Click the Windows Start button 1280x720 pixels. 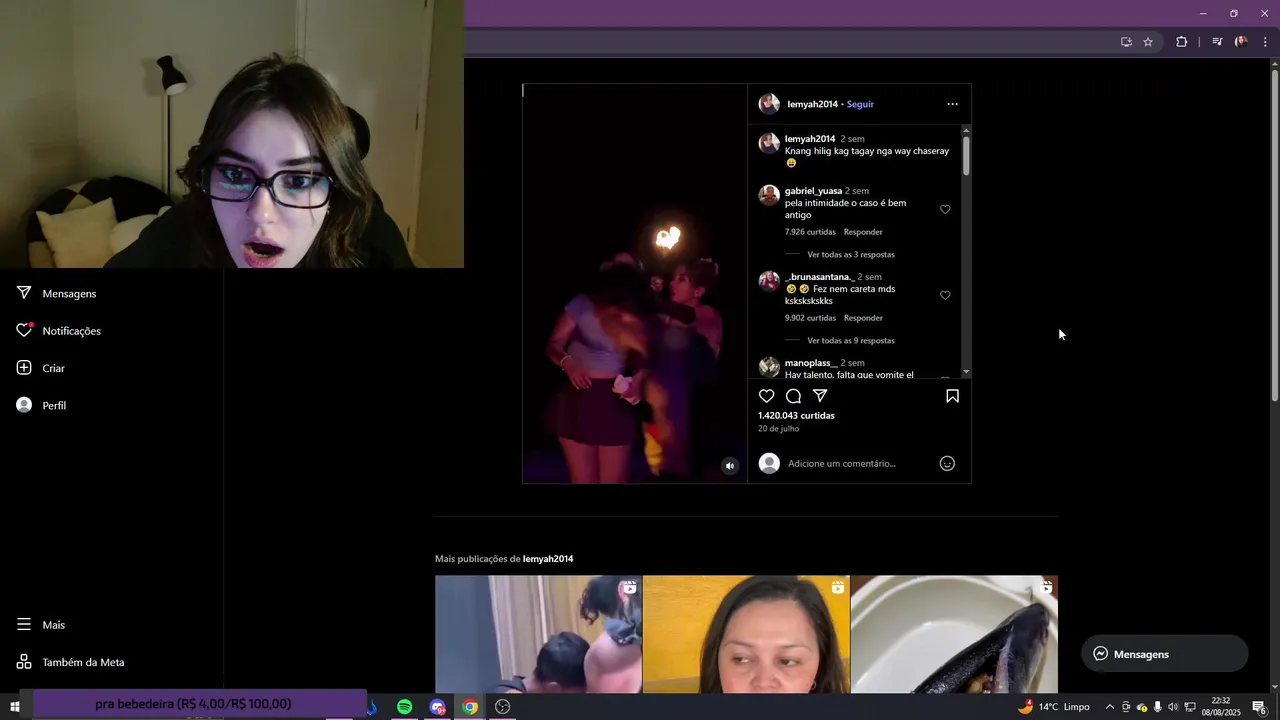[x=15, y=707]
